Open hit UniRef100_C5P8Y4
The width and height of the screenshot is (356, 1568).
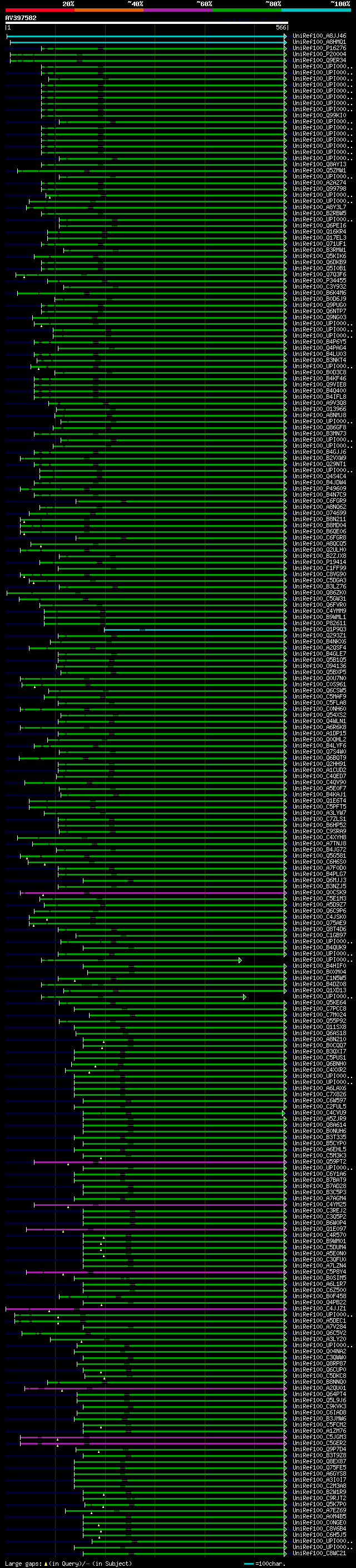[319, 1272]
